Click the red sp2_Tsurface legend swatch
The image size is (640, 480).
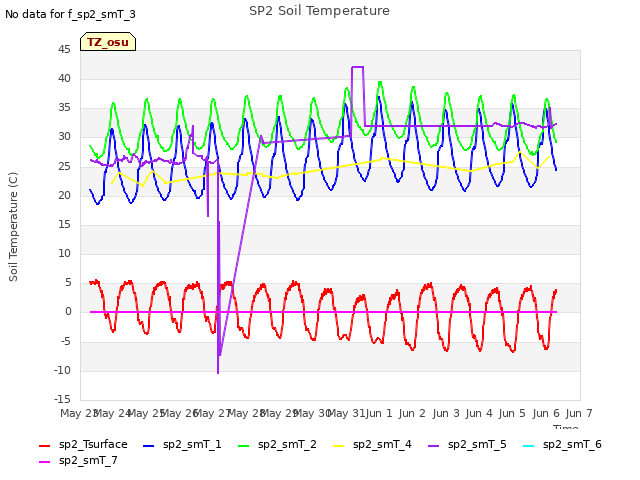[x=44, y=446]
